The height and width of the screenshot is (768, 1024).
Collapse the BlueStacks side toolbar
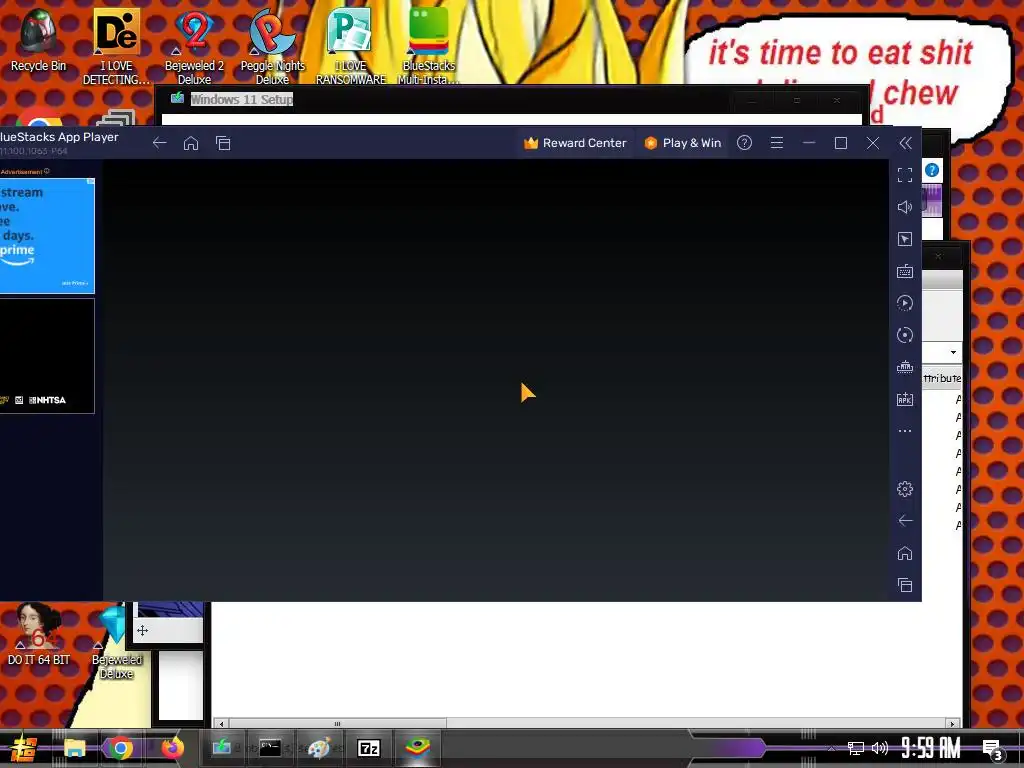tap(905, 143)
